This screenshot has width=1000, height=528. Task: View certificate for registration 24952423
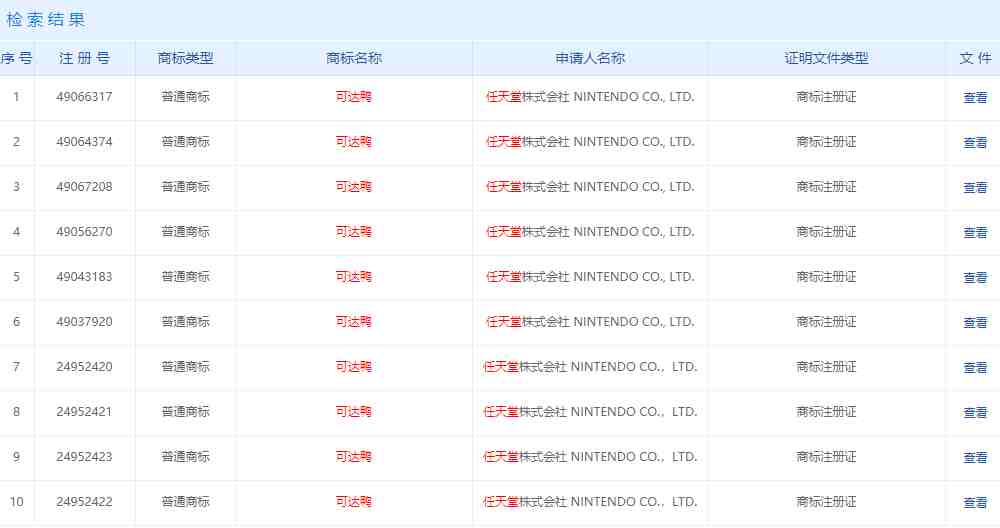click(975, 458)
